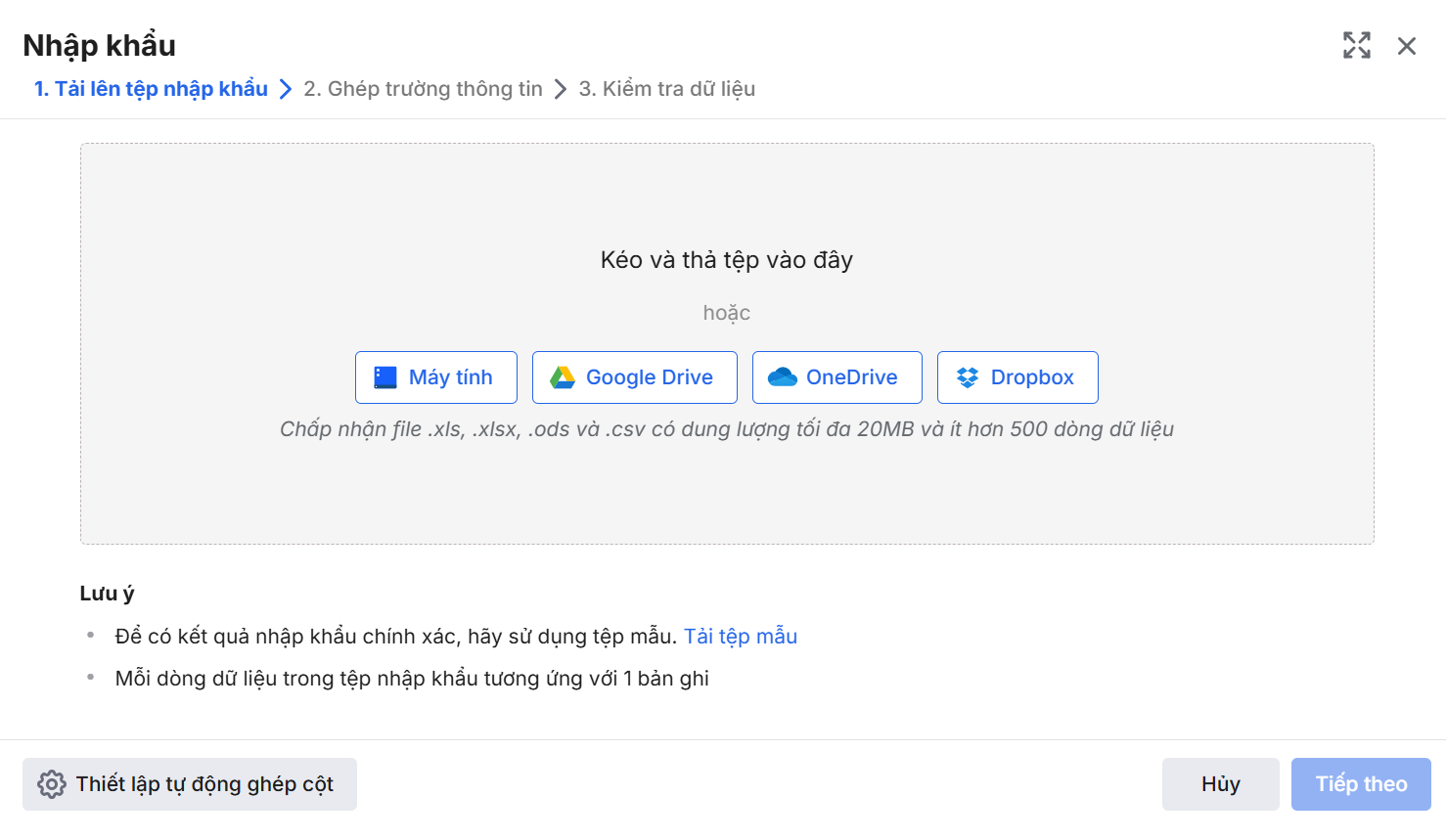The image size is (1446, 840).
Task: Click chevron after Ghép trường thông tin
Action: 561,89
